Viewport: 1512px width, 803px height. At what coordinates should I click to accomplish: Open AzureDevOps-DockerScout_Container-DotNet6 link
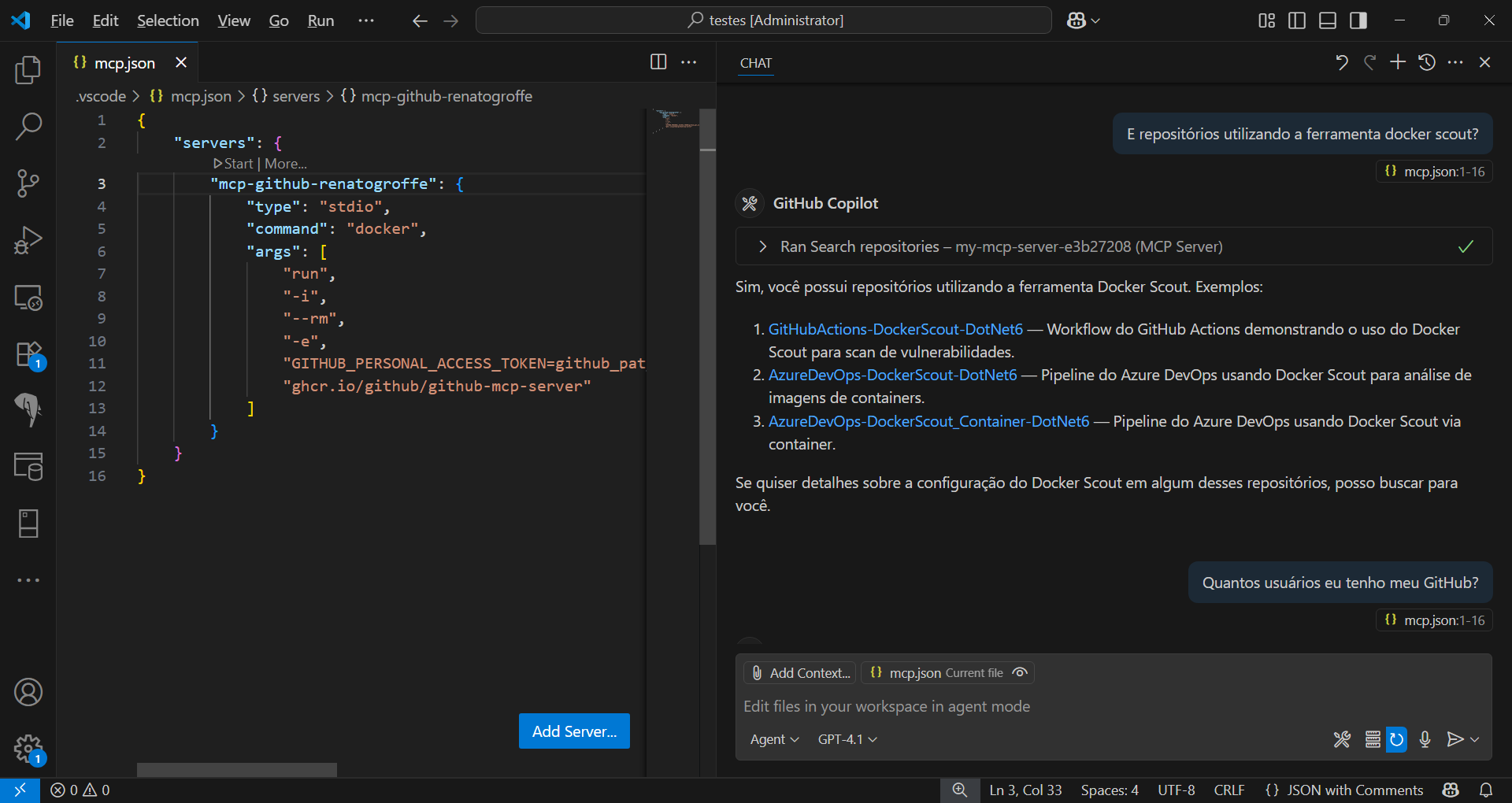[x=928, y=421]
